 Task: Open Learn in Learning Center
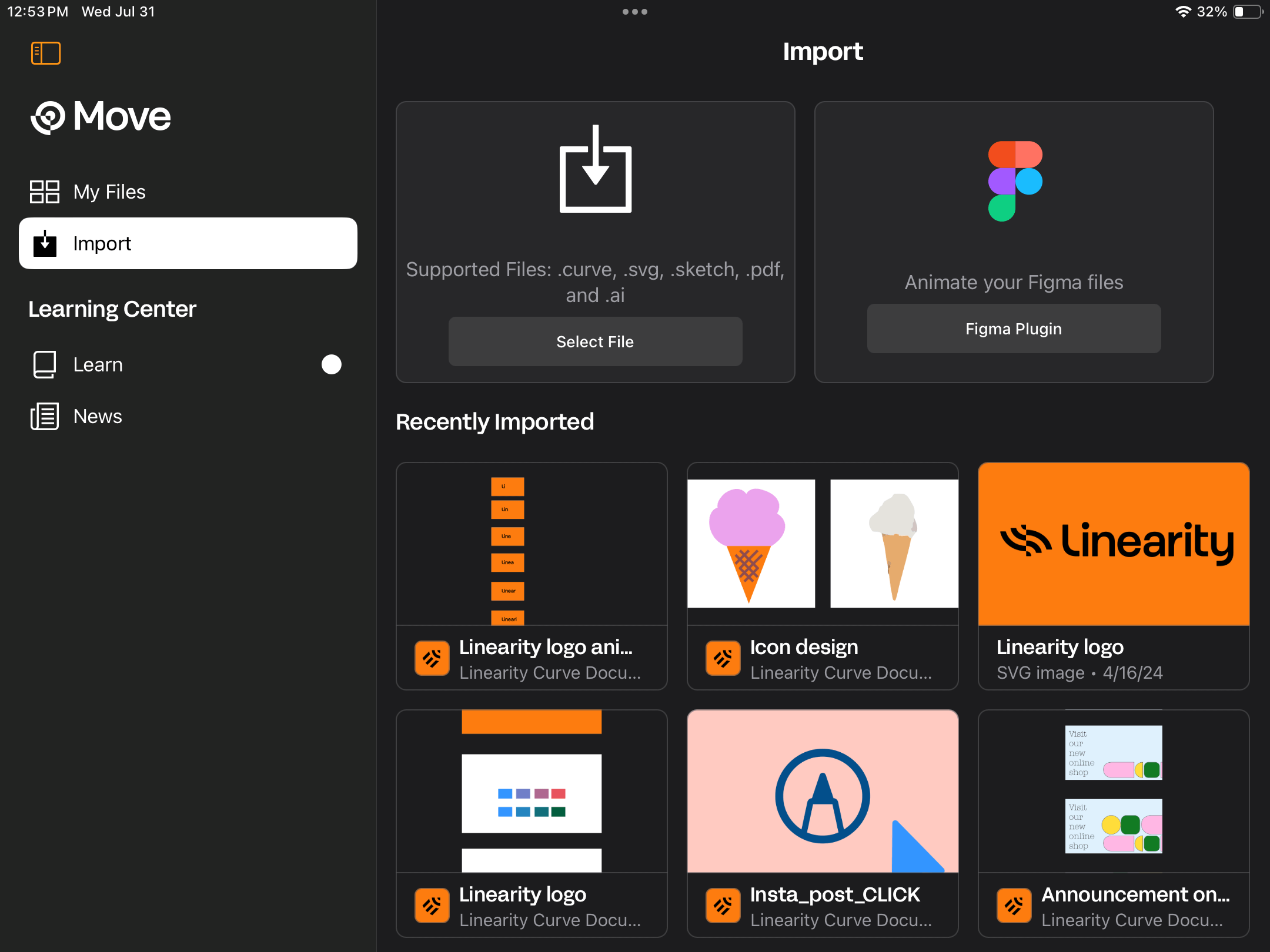click(188, 364)
